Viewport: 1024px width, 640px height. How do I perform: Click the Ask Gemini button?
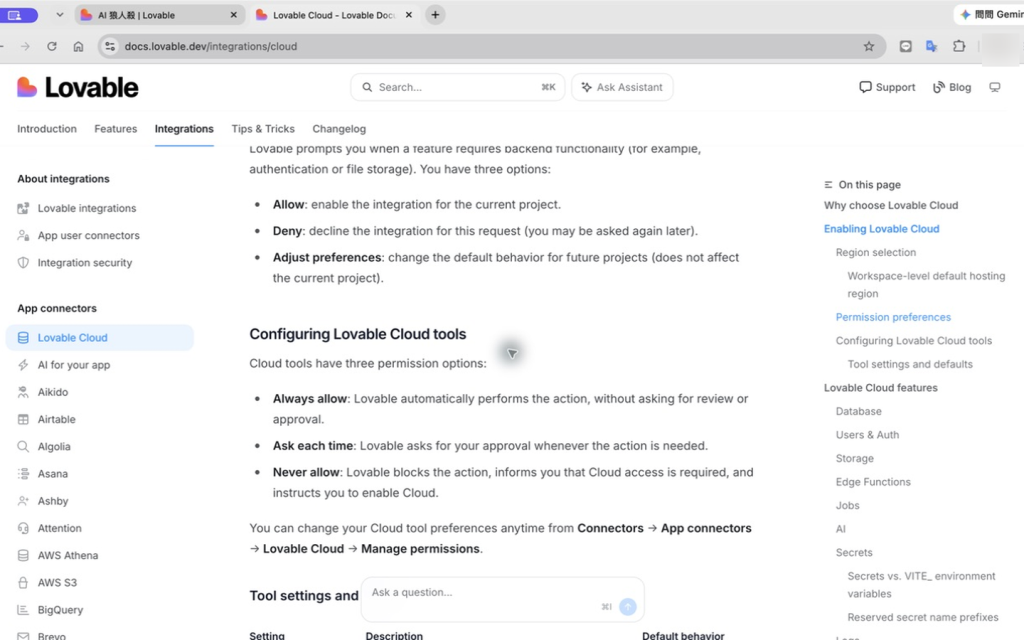[x=989, y=14]
